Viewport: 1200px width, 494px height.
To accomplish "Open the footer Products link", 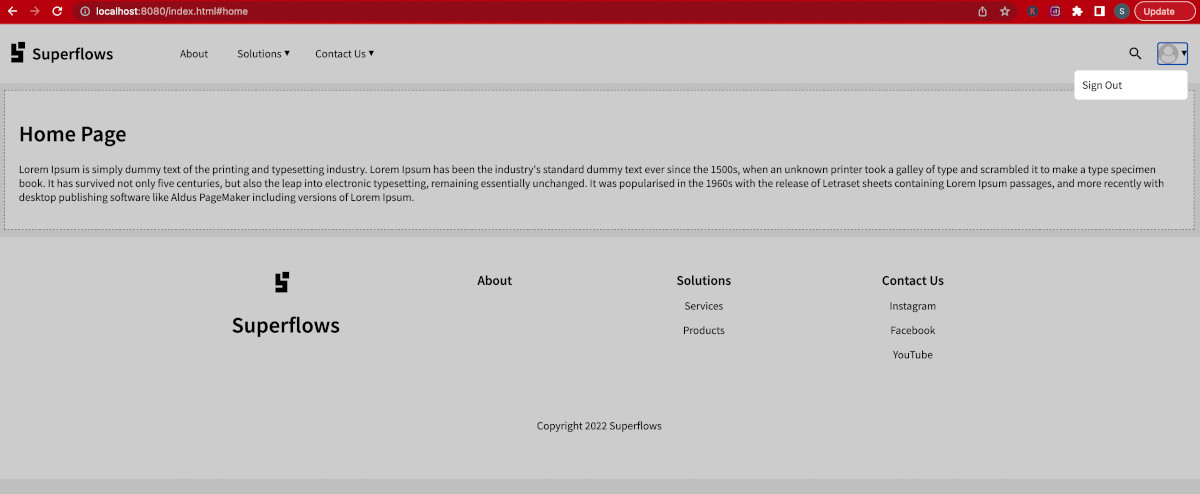I will (704, 330).
